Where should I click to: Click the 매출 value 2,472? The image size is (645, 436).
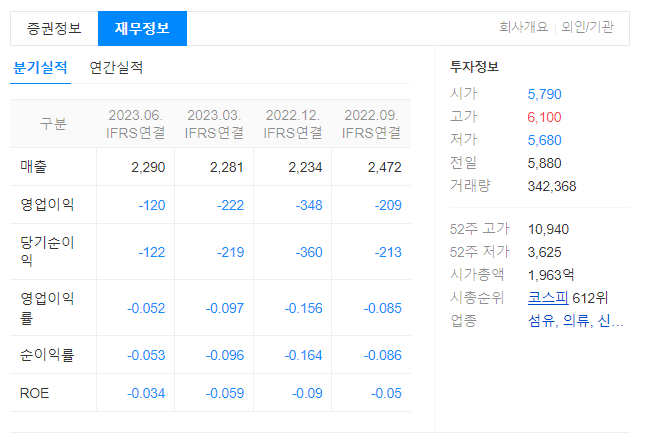click(384, 167)
